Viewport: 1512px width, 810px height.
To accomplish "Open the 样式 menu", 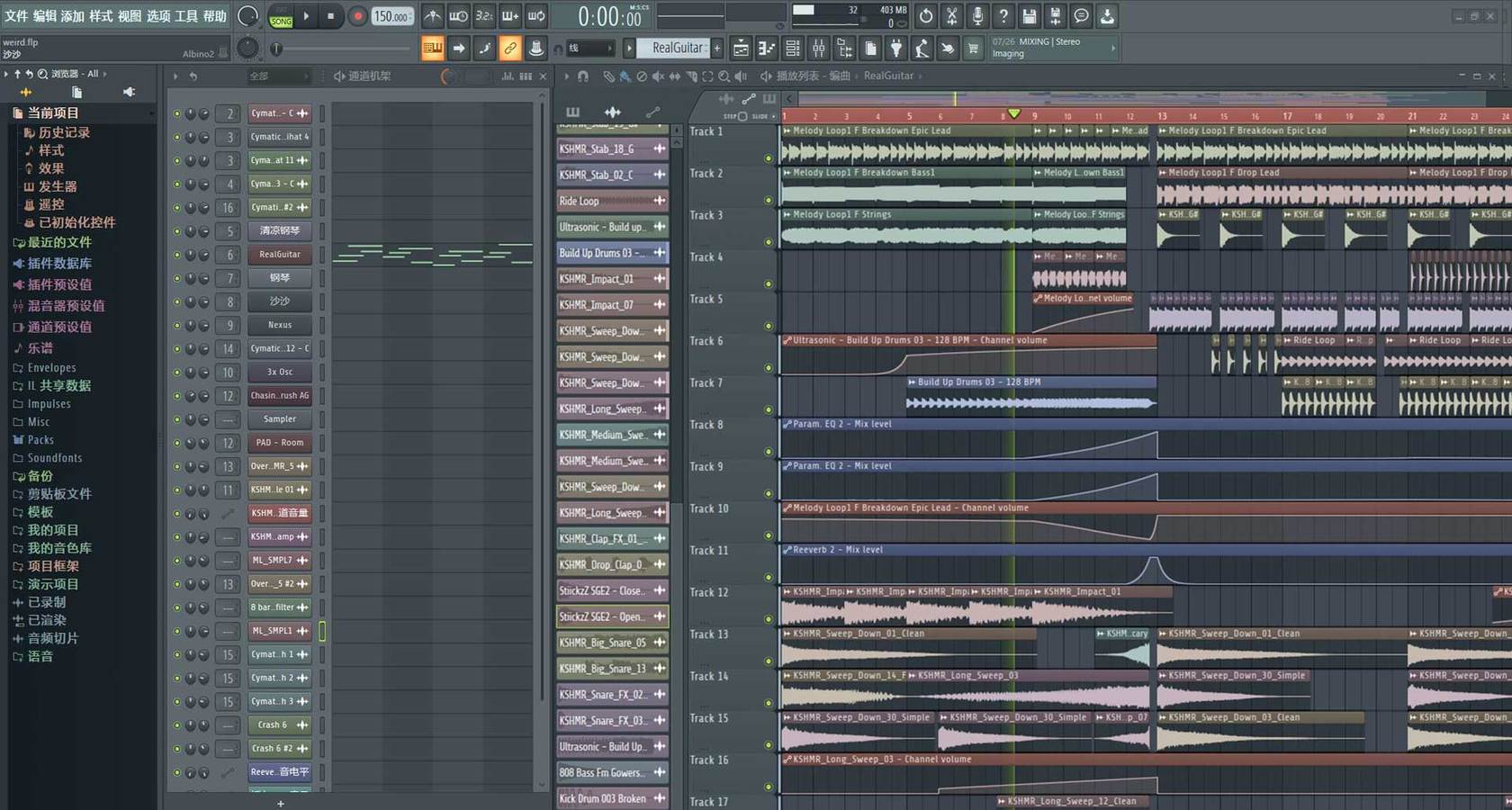I will [101, 16].
